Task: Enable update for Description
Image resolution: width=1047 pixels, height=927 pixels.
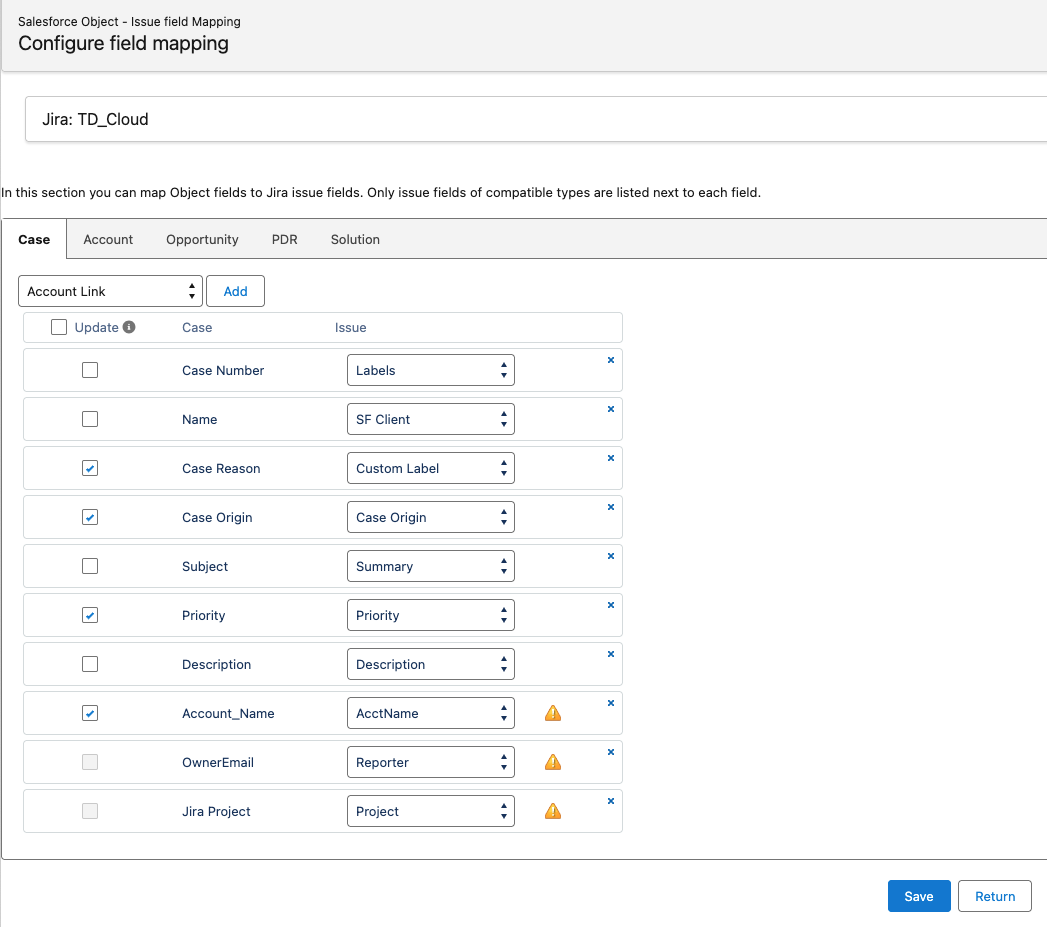Action: coord(90,664)
